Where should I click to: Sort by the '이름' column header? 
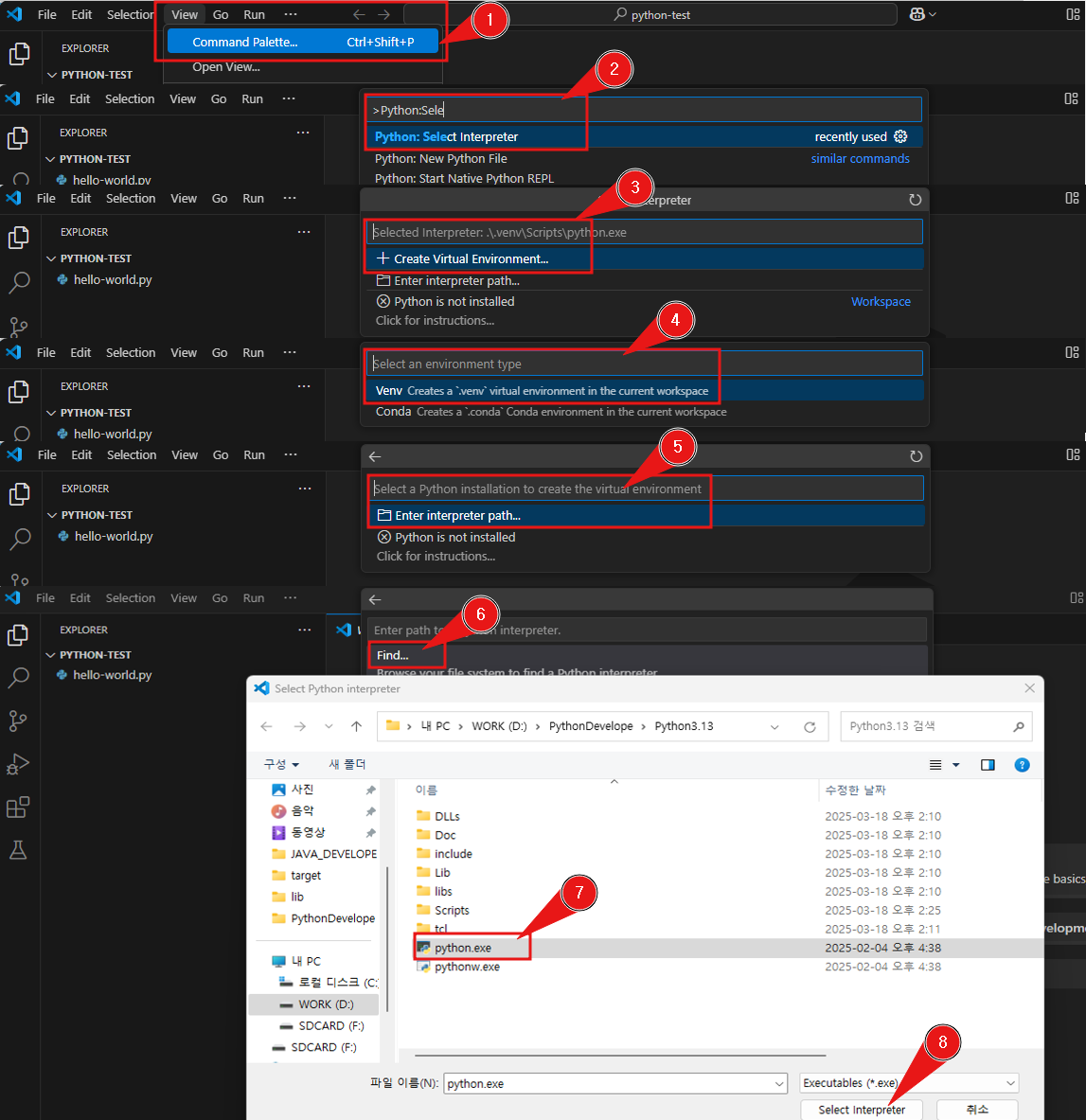pos(426,790)
